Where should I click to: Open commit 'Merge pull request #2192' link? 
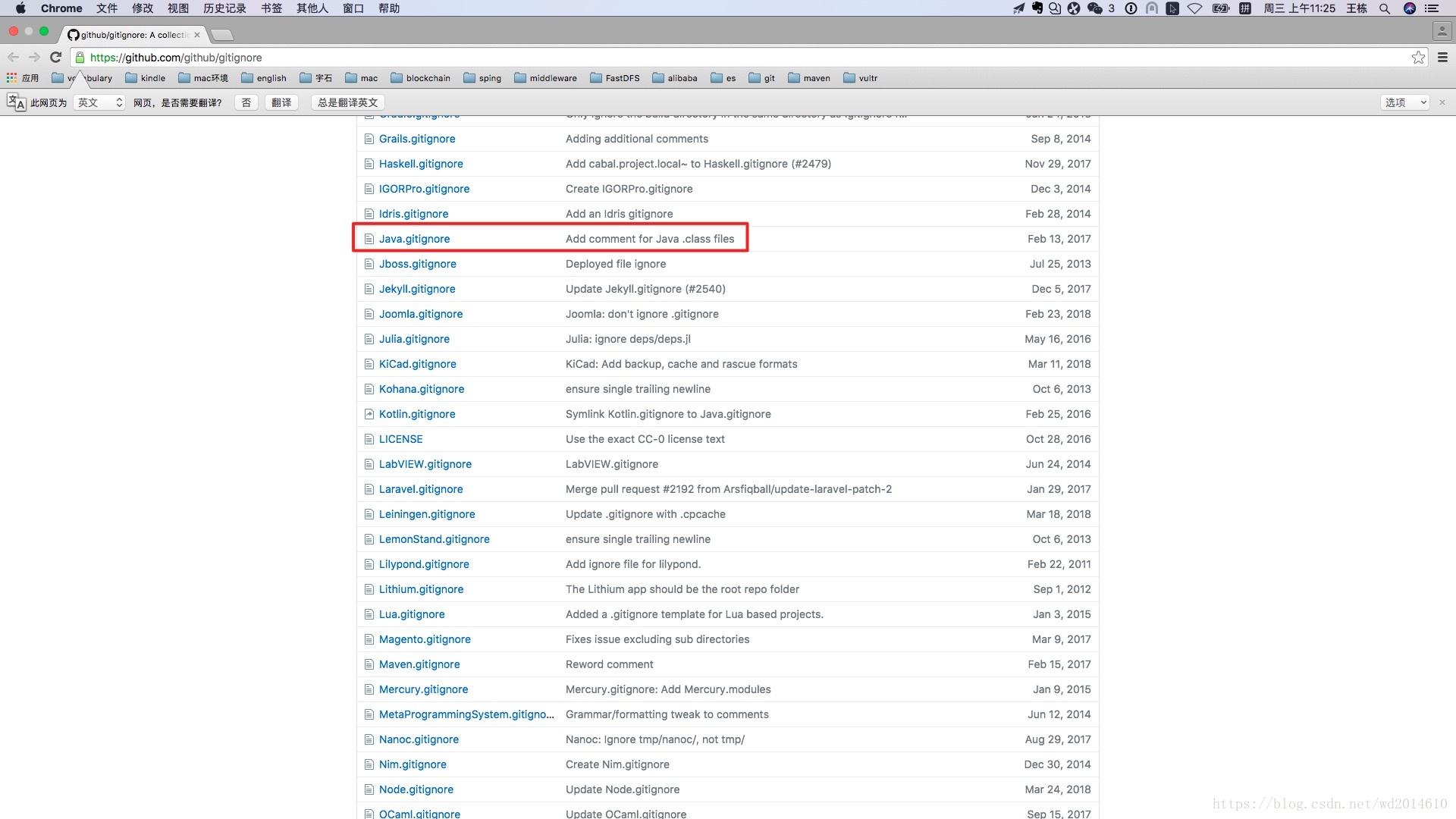[729, 489]
